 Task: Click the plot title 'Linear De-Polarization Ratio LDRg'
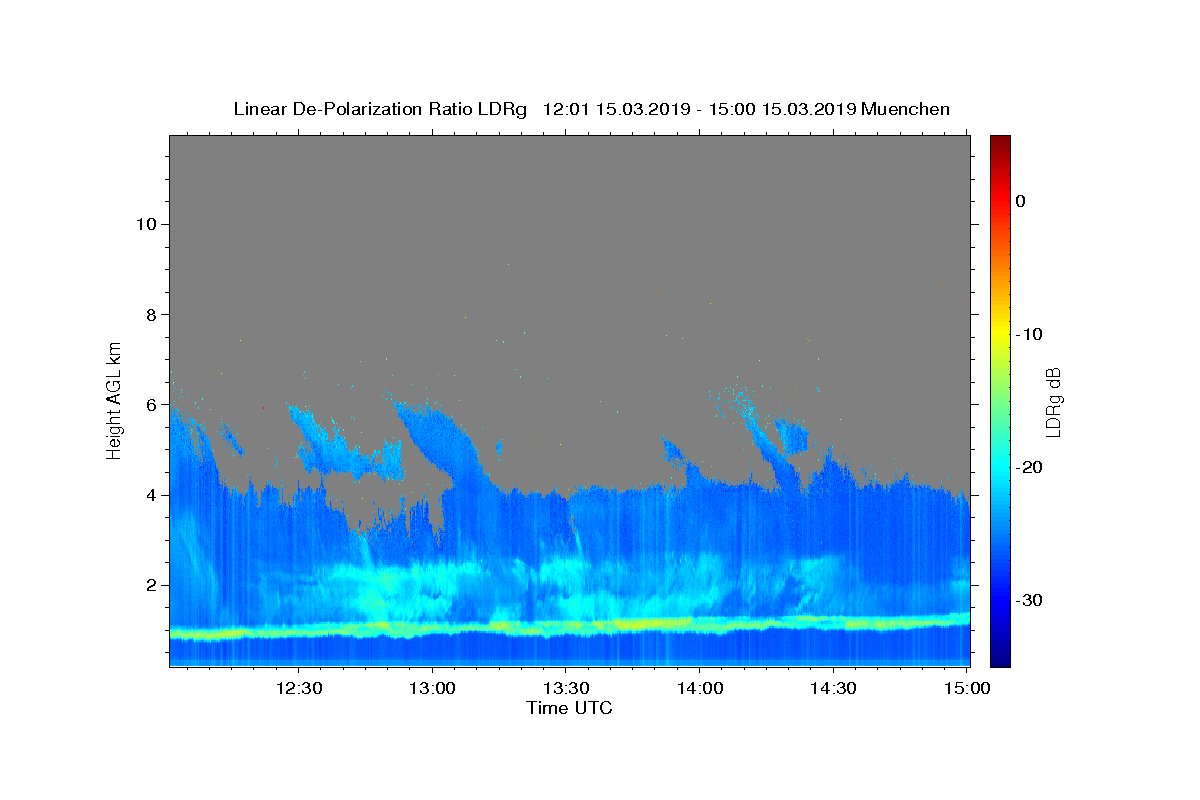(x=379, y=109)
